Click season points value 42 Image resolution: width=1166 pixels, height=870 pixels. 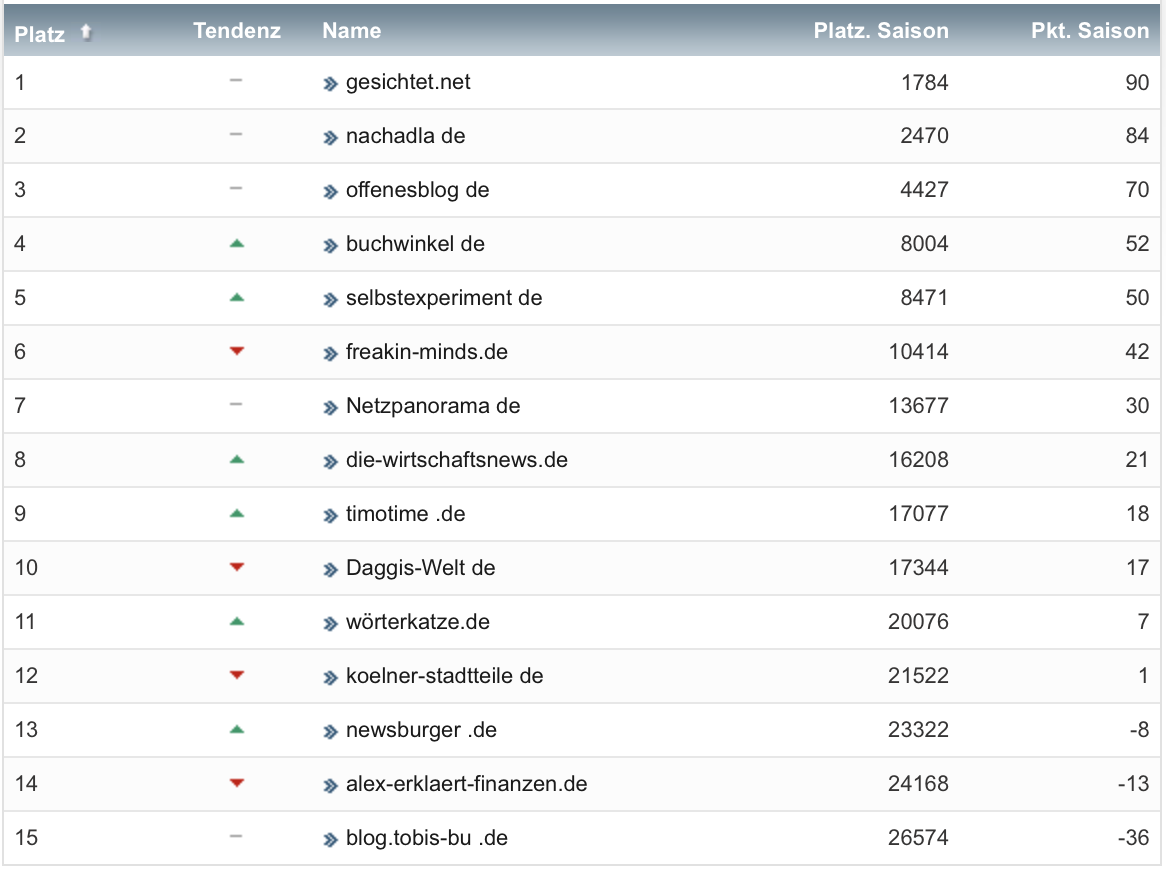coord(1137,352)
